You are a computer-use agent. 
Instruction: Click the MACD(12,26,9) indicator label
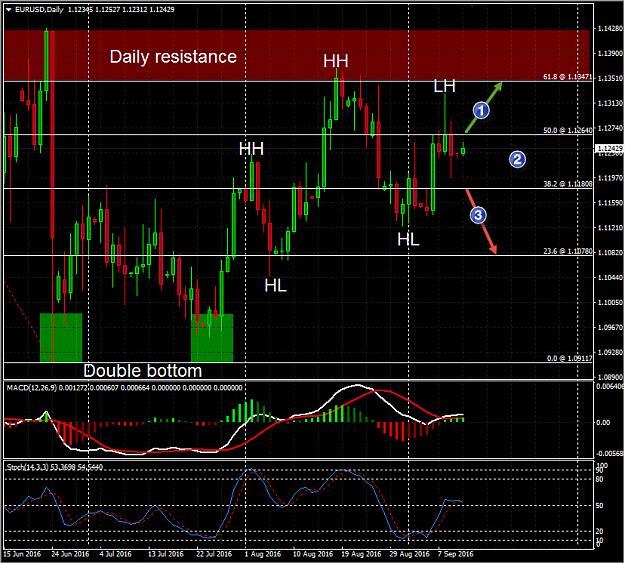tap(32, 387)
